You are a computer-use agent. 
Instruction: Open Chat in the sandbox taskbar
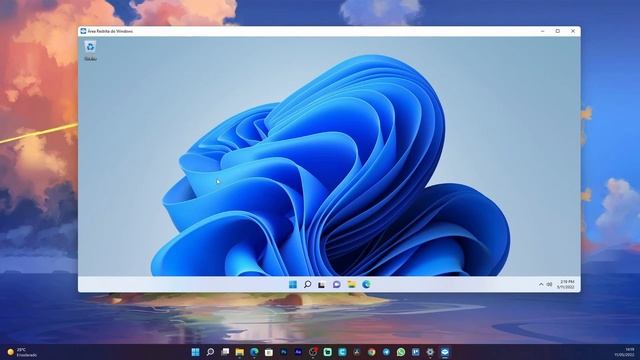pos(336,284)
